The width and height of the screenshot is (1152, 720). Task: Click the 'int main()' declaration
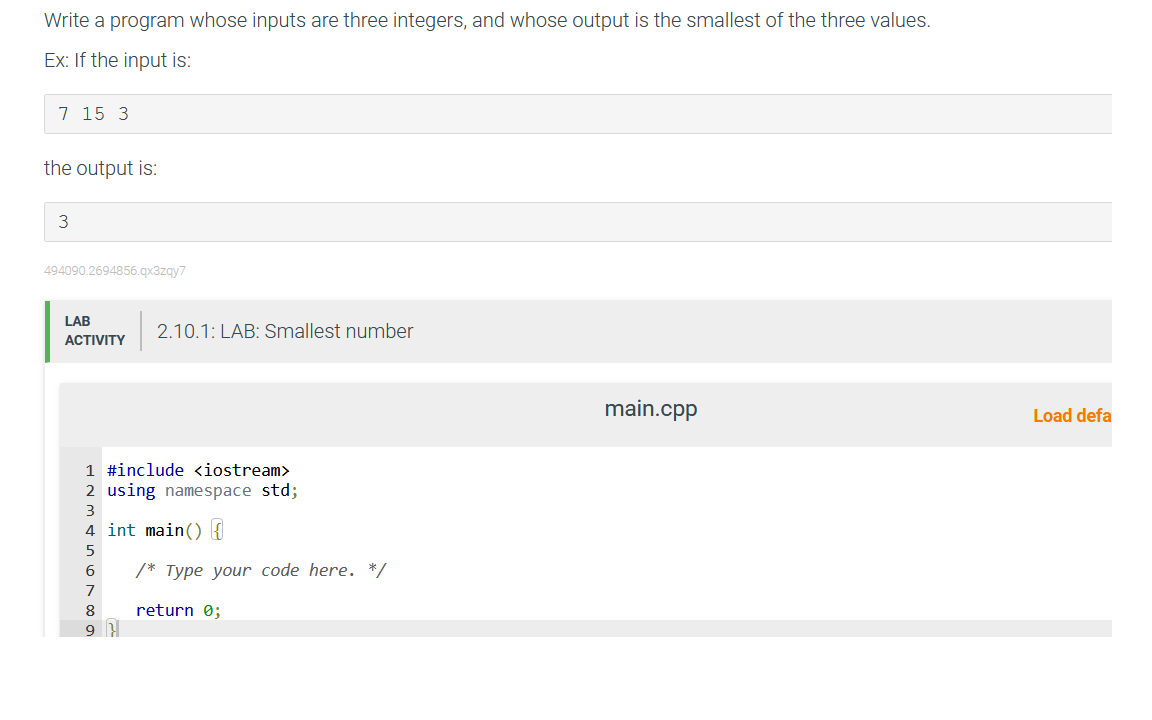tap(154, 530)
